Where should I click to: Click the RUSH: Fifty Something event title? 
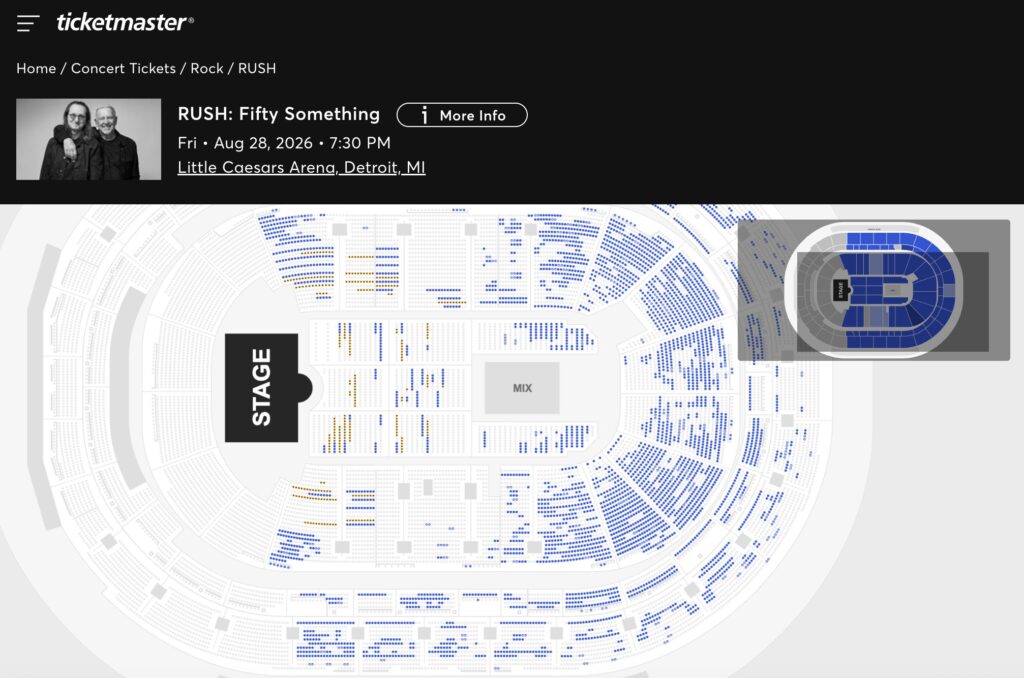pos(279,114)
